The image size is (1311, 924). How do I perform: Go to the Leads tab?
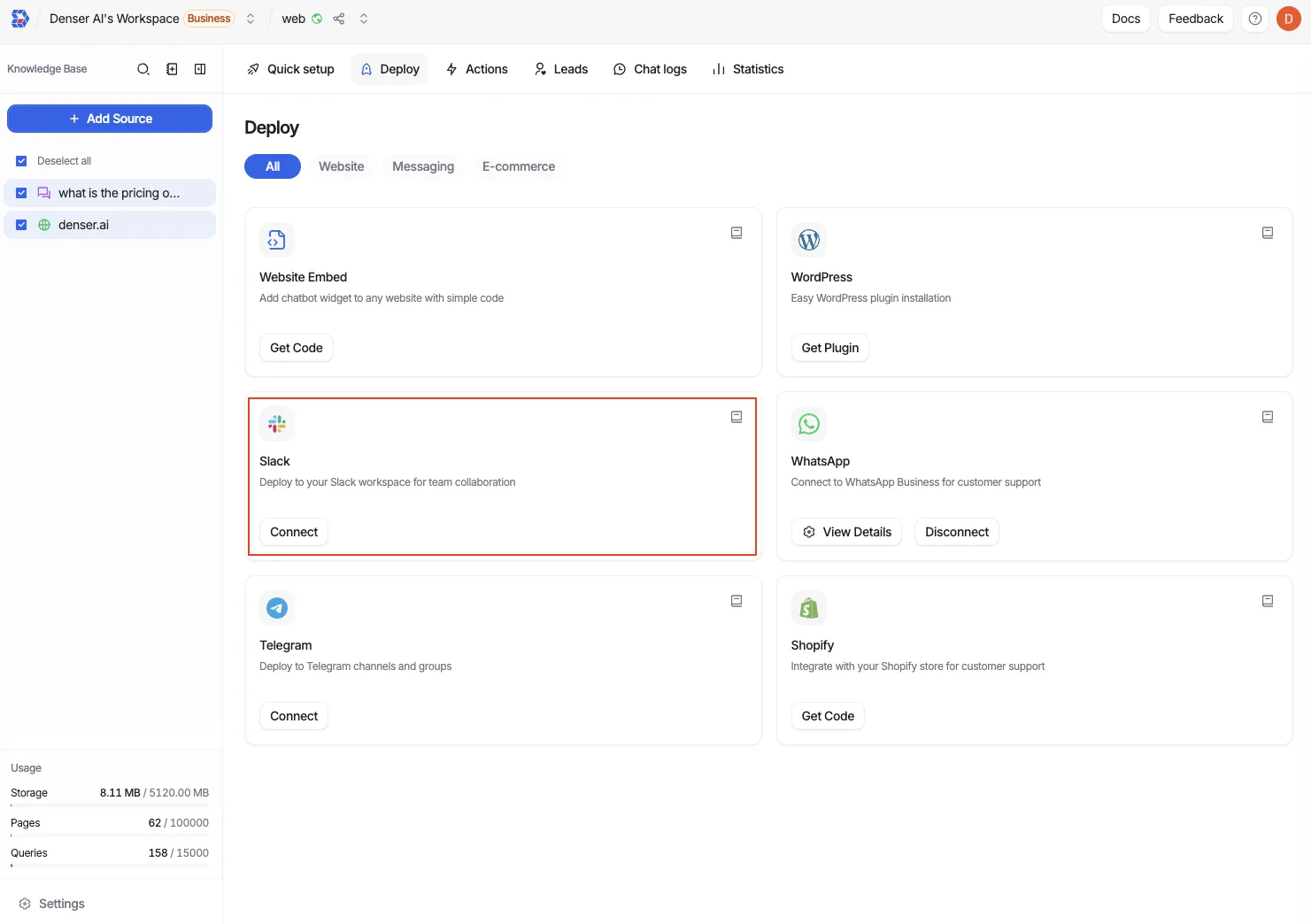(x=561, y=69)
